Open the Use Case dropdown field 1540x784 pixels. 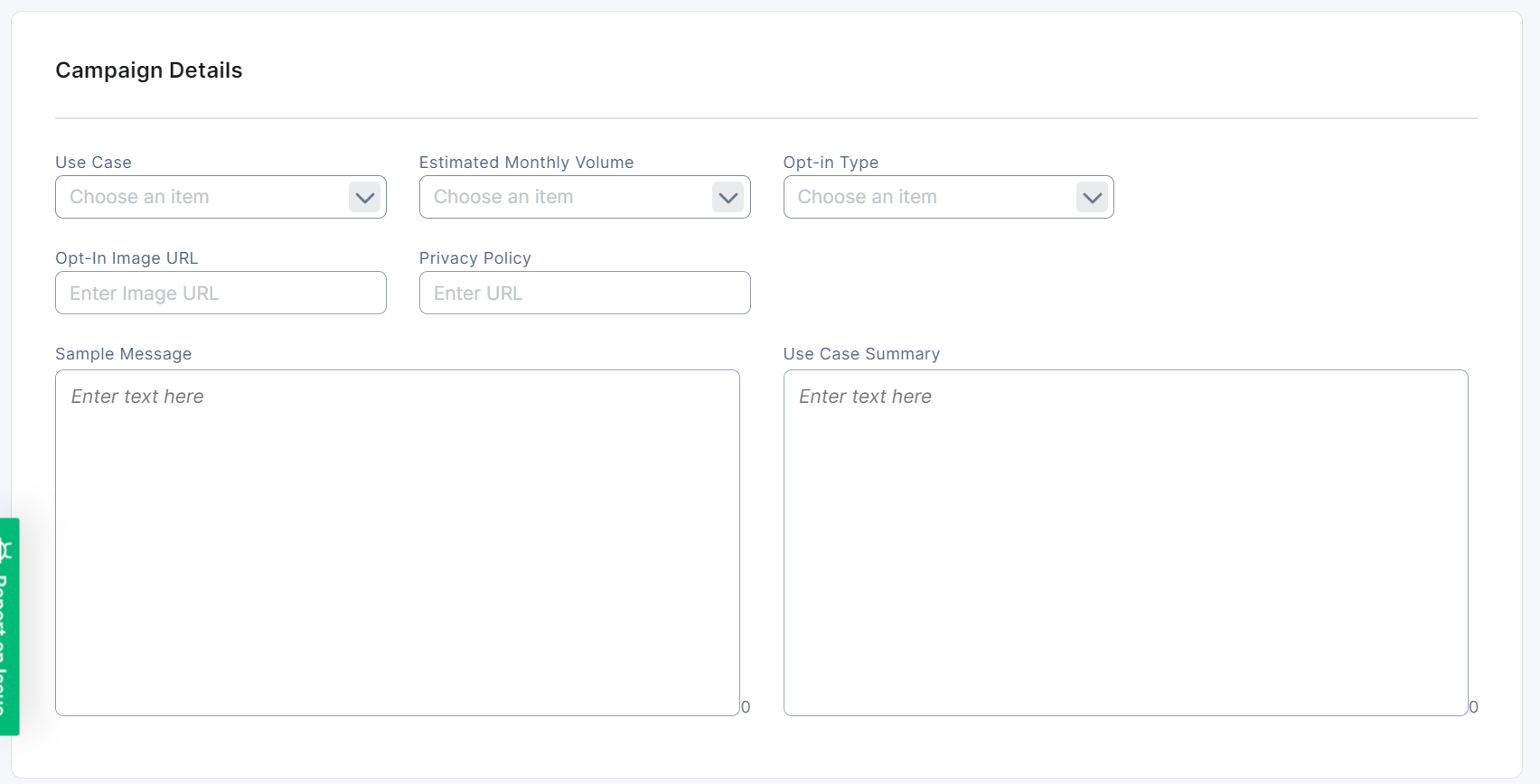pyautogui.click(x=201, y=197)
